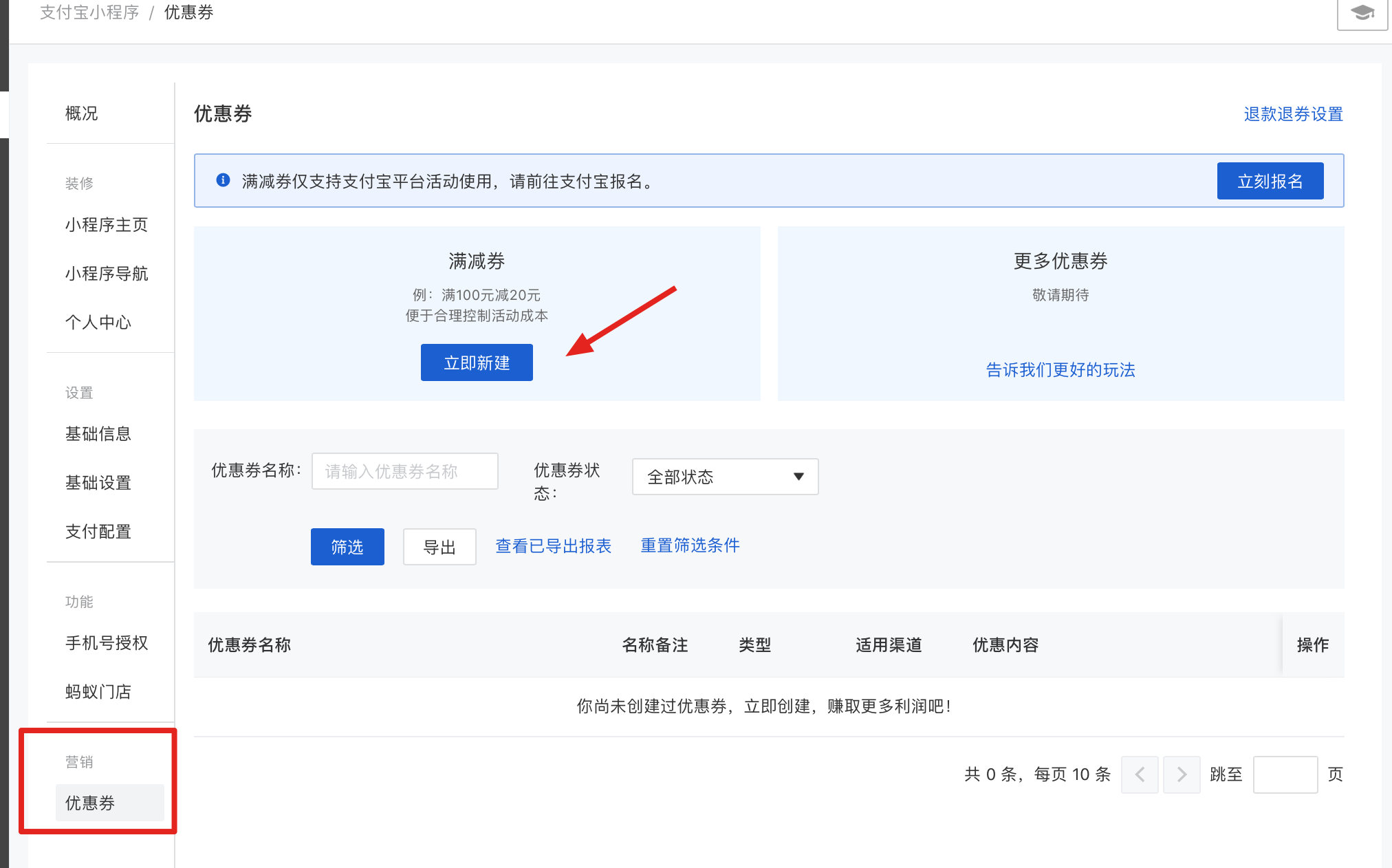Click the 操作 column header
Image resolution: width=1392 pixels, height=868 pixels.
[x=1313, y=645]
